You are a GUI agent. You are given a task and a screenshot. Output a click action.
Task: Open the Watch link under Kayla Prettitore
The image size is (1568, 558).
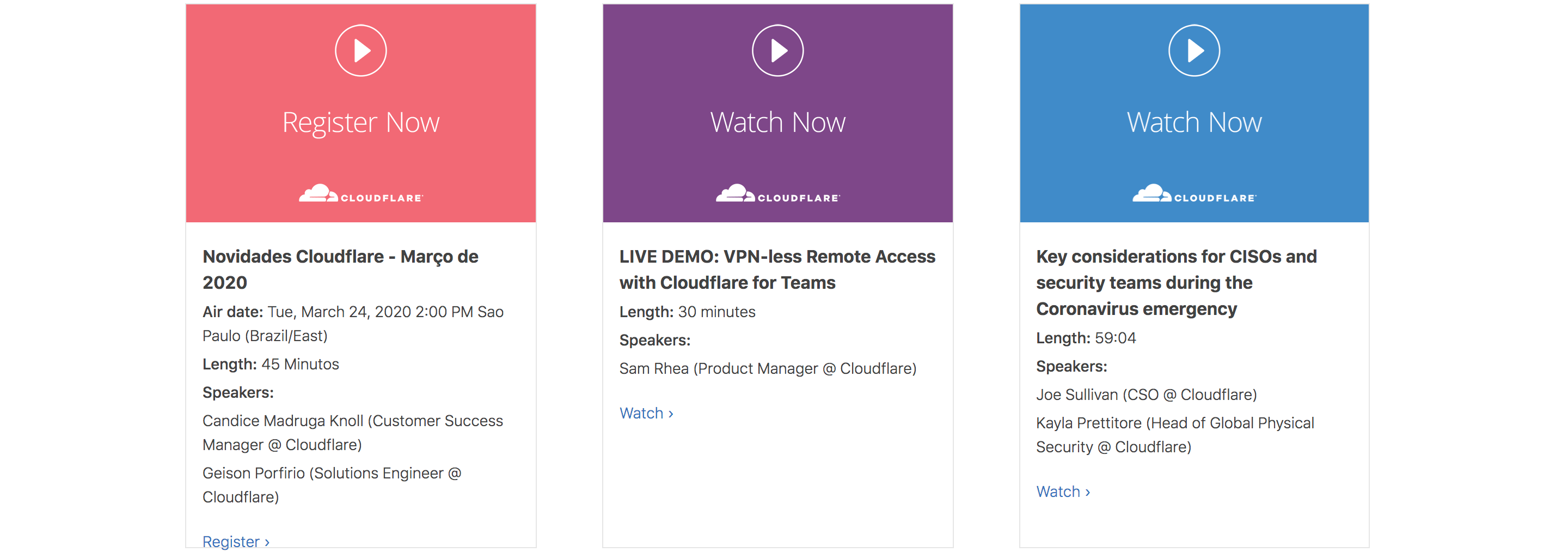pyautogui.click(x=1063, y=492)
